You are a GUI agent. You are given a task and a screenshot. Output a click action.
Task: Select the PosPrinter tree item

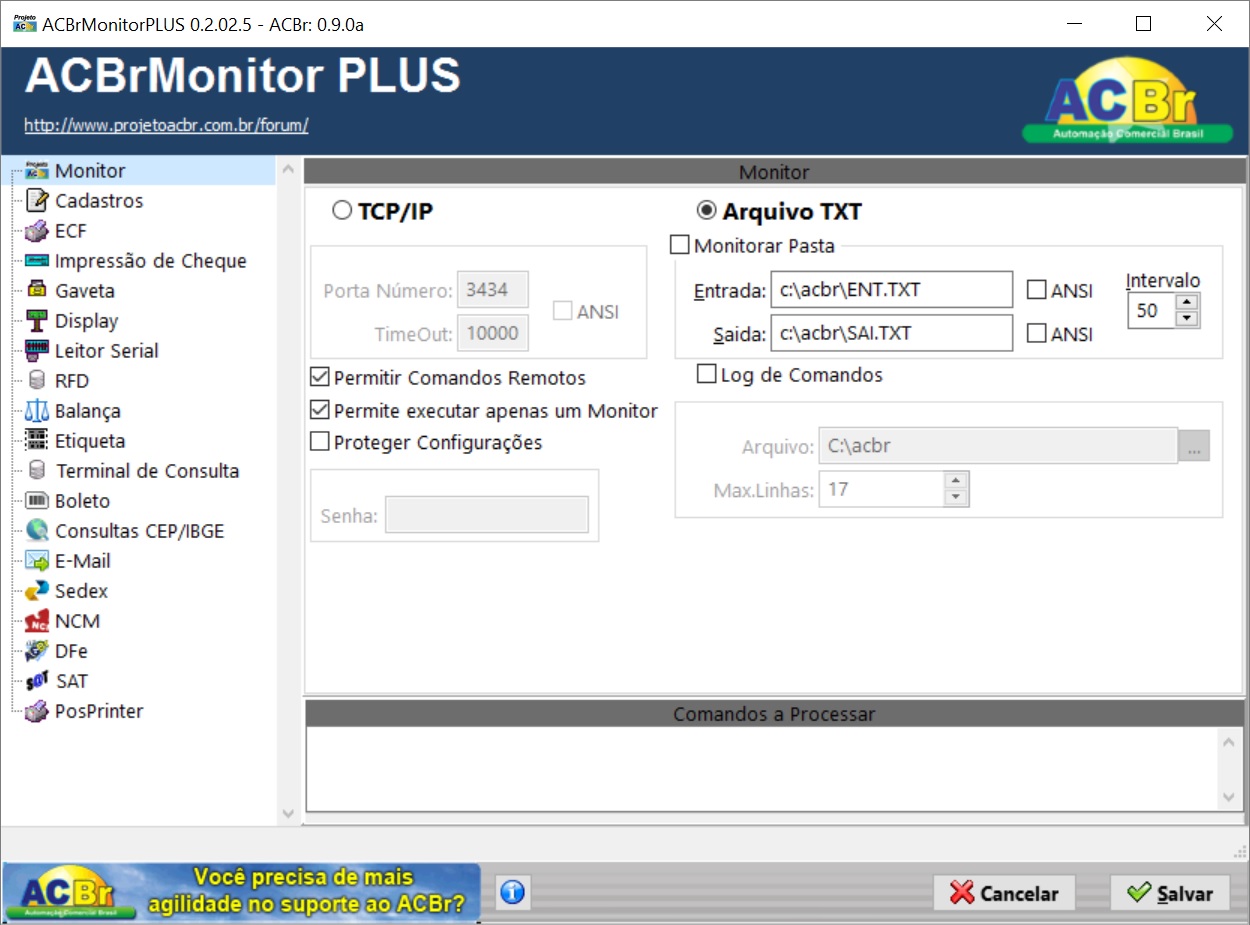99,711
